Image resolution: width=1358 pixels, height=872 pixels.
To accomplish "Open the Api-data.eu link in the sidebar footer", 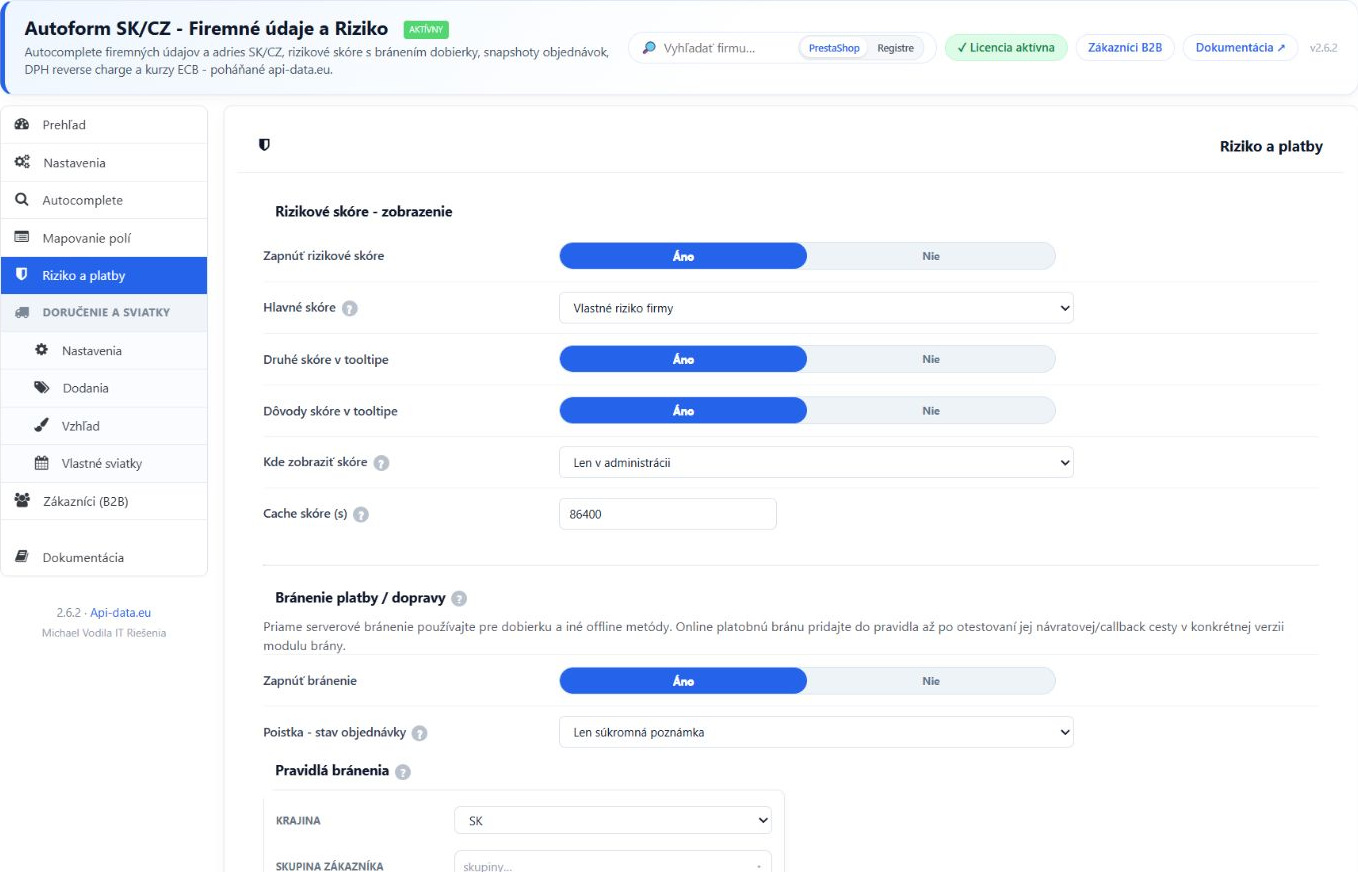I will pos(120,613).
